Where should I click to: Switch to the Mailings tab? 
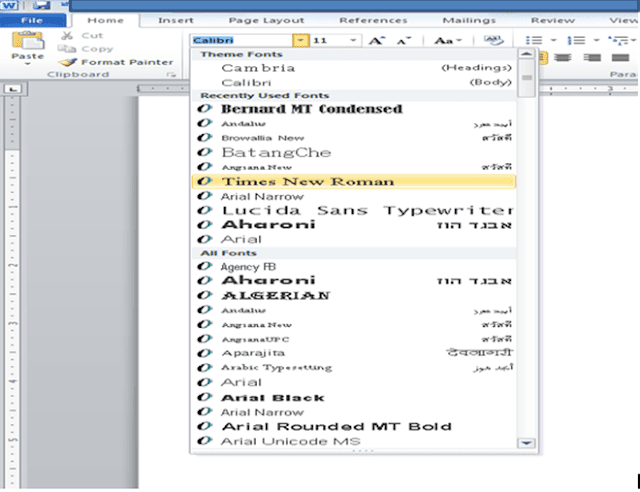[469, 20]
